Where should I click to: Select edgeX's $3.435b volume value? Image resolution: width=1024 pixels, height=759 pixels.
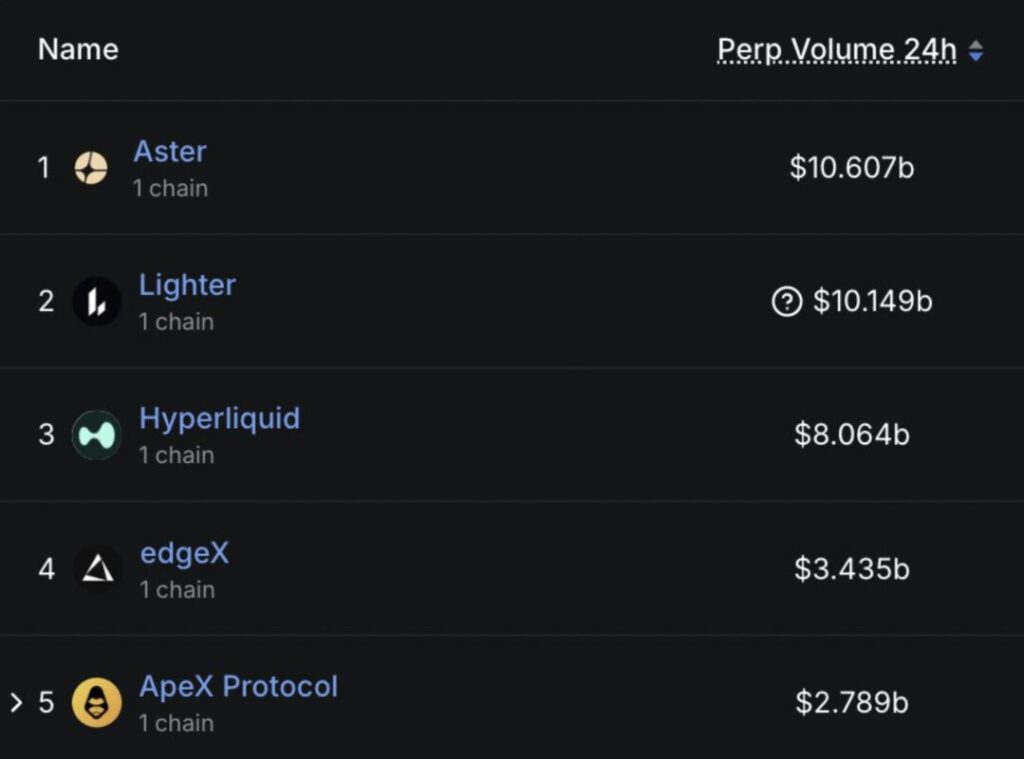click(x=851, y=569)
